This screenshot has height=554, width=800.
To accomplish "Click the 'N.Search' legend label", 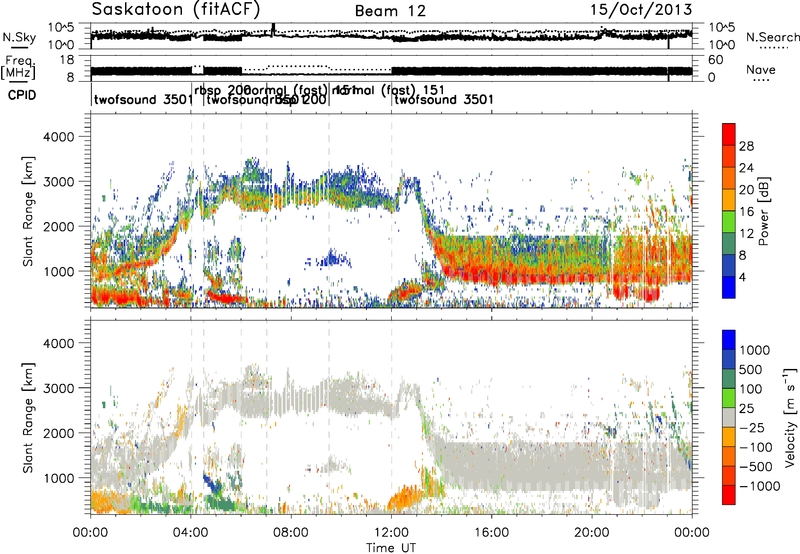I will (x=772, y=37).
